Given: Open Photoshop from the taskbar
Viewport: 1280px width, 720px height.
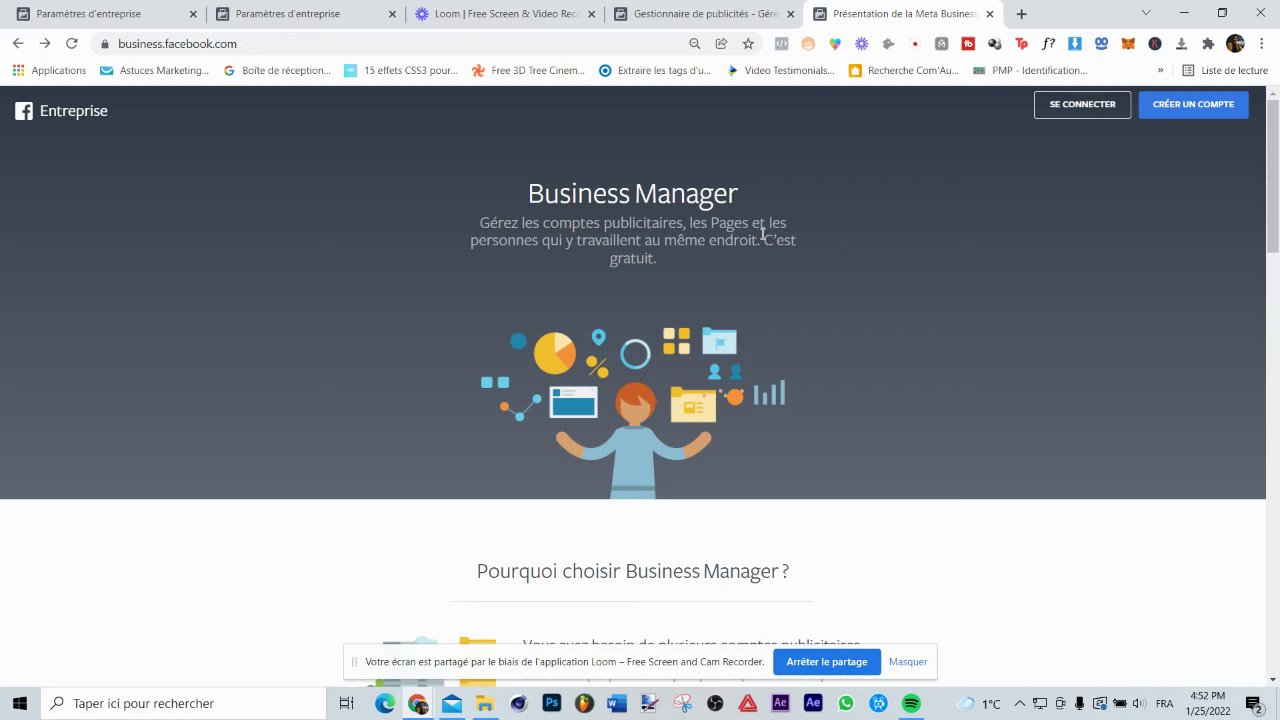Looking at the screenshot, I should pos(551,703).
